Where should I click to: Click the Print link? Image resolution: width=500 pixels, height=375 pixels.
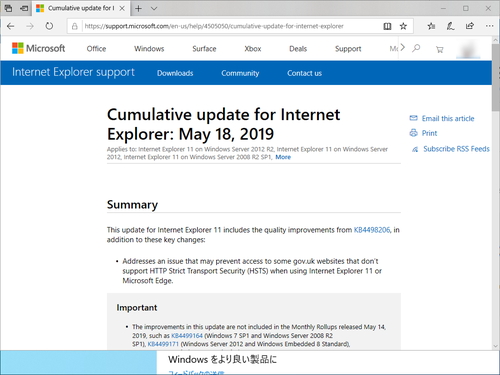429,133
